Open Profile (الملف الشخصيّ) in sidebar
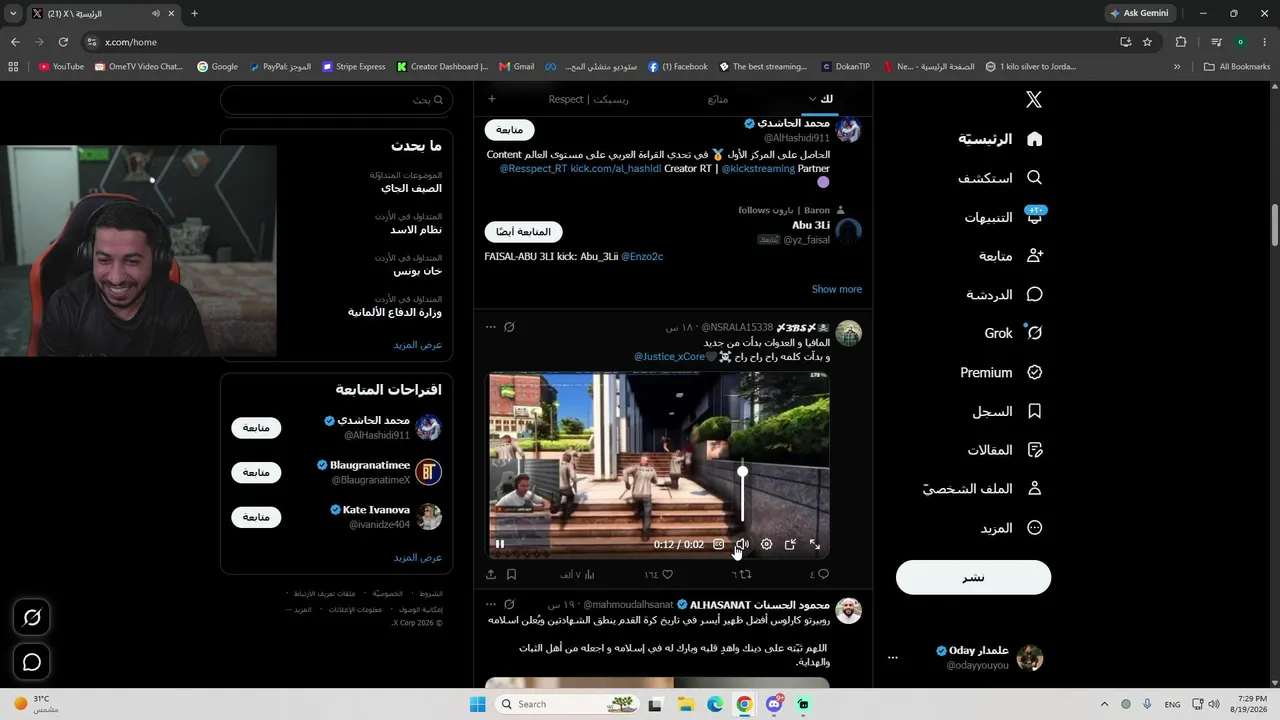 (x=982, y=489)
